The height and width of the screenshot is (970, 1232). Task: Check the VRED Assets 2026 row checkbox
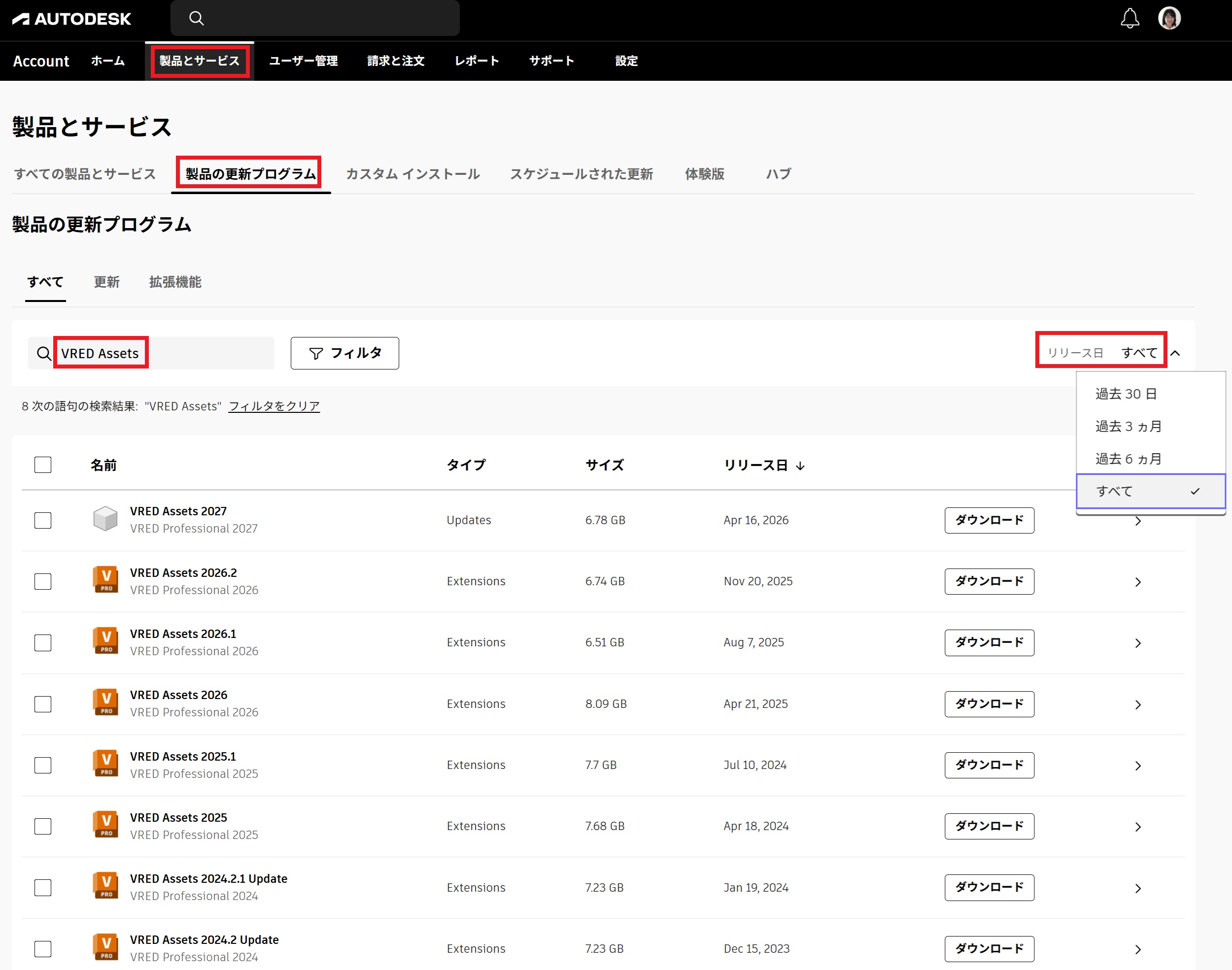(43, 704)
